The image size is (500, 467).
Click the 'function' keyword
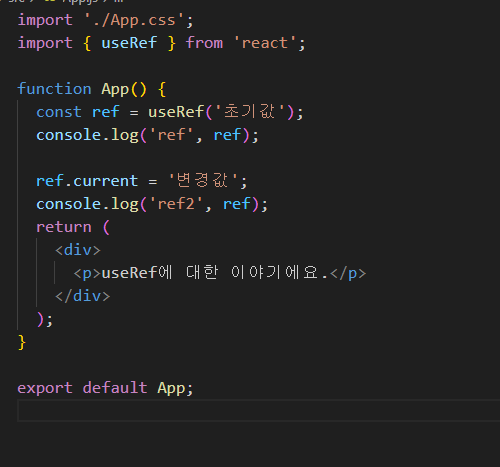pos(54,89)
